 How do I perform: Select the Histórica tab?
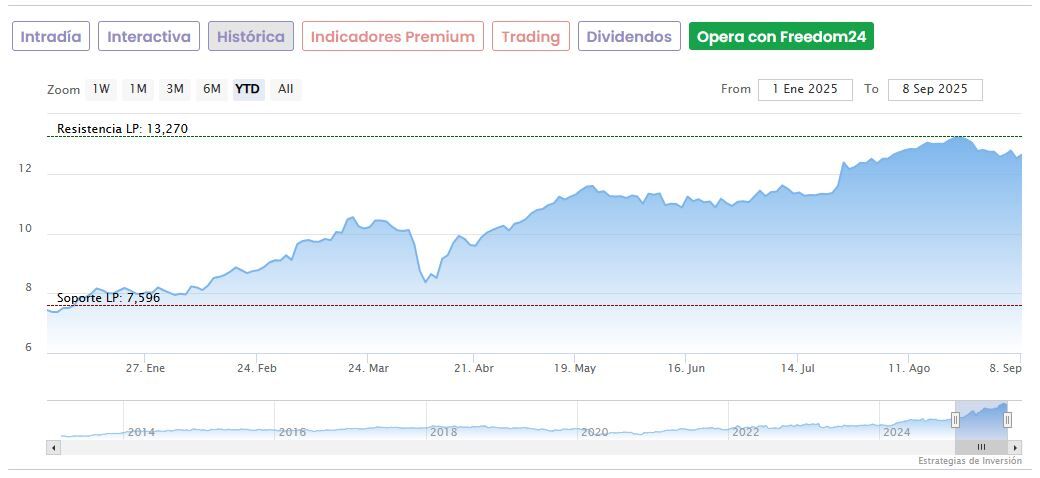coord(251,37)
